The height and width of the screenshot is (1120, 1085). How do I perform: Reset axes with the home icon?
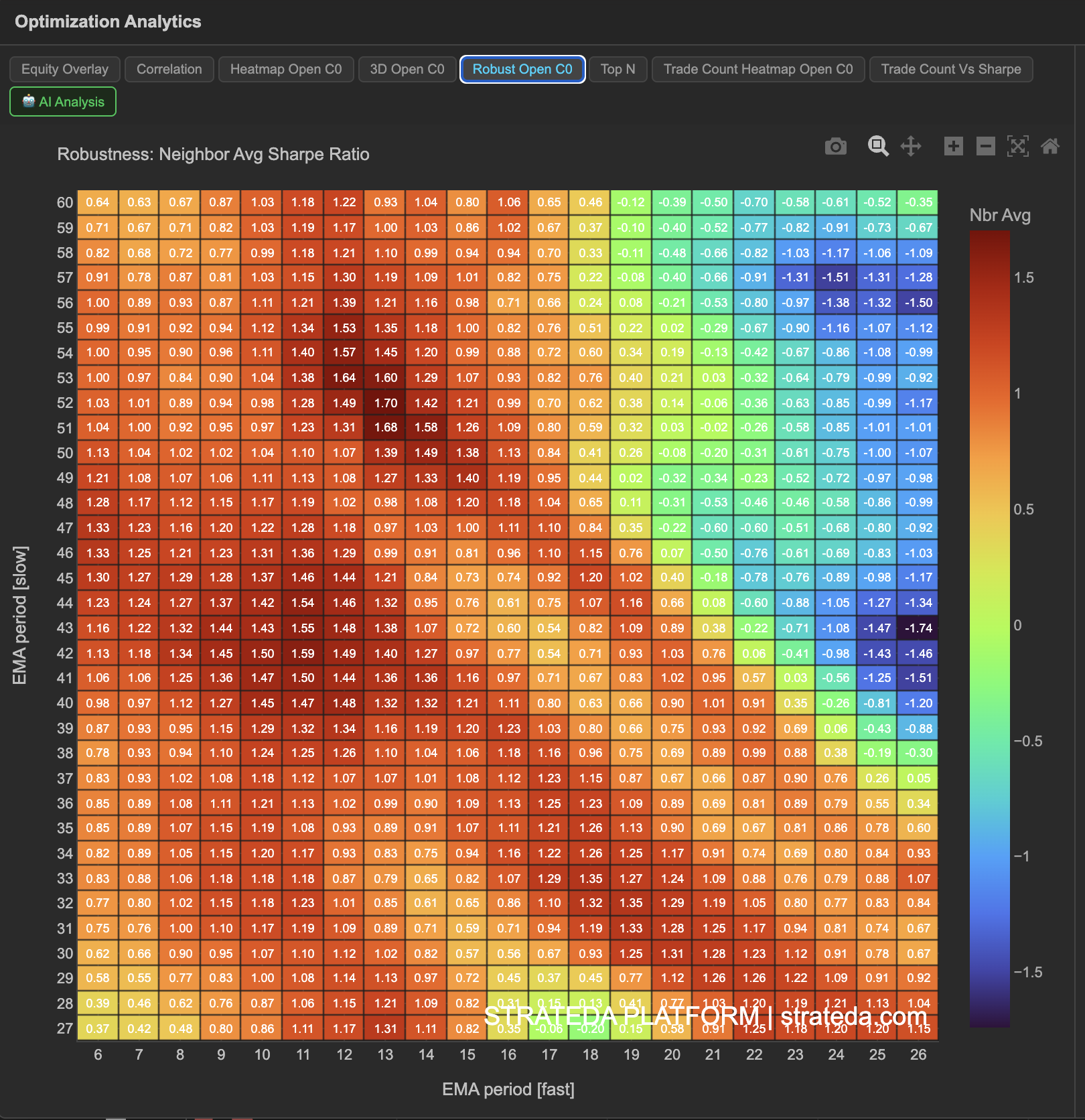(x=1051, y=146)
